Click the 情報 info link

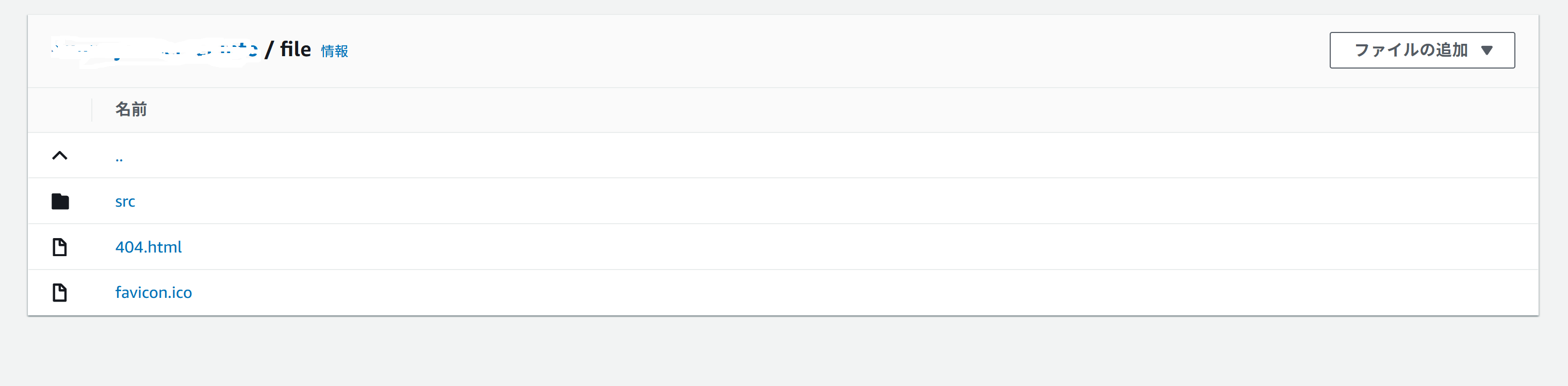pos(334,51)
